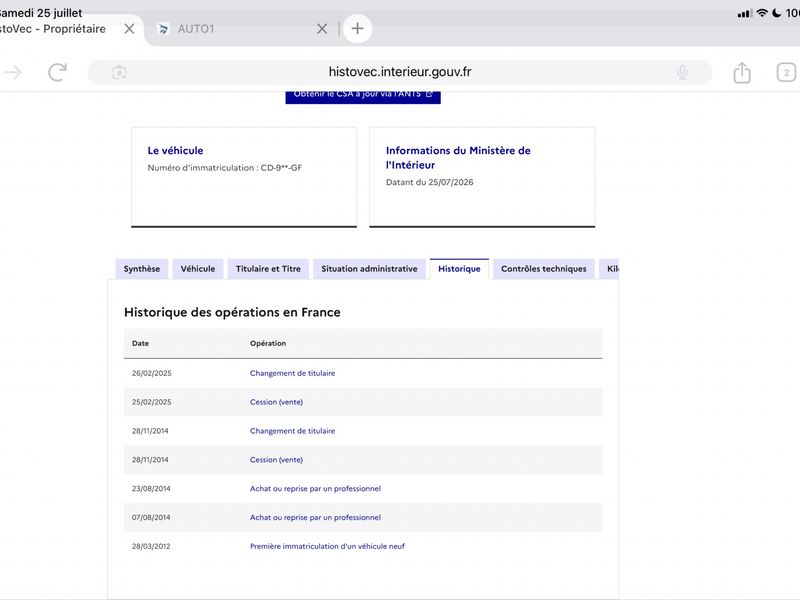
Task: Open the Contrôles techniques tab
Action: click(544, 269)
